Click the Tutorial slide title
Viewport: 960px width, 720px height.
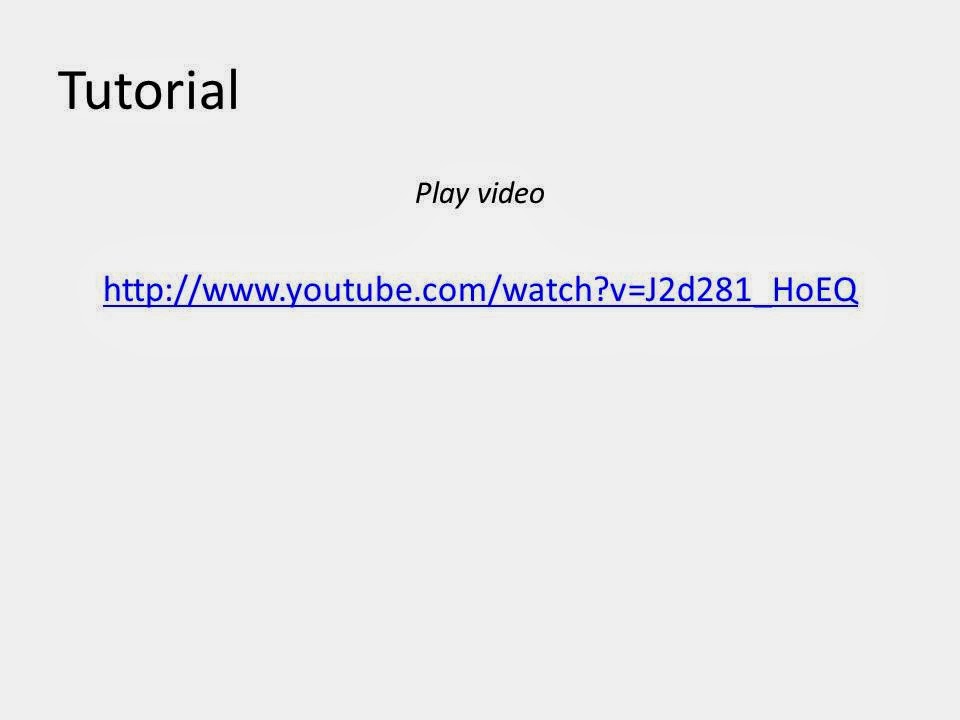point(148,90)
